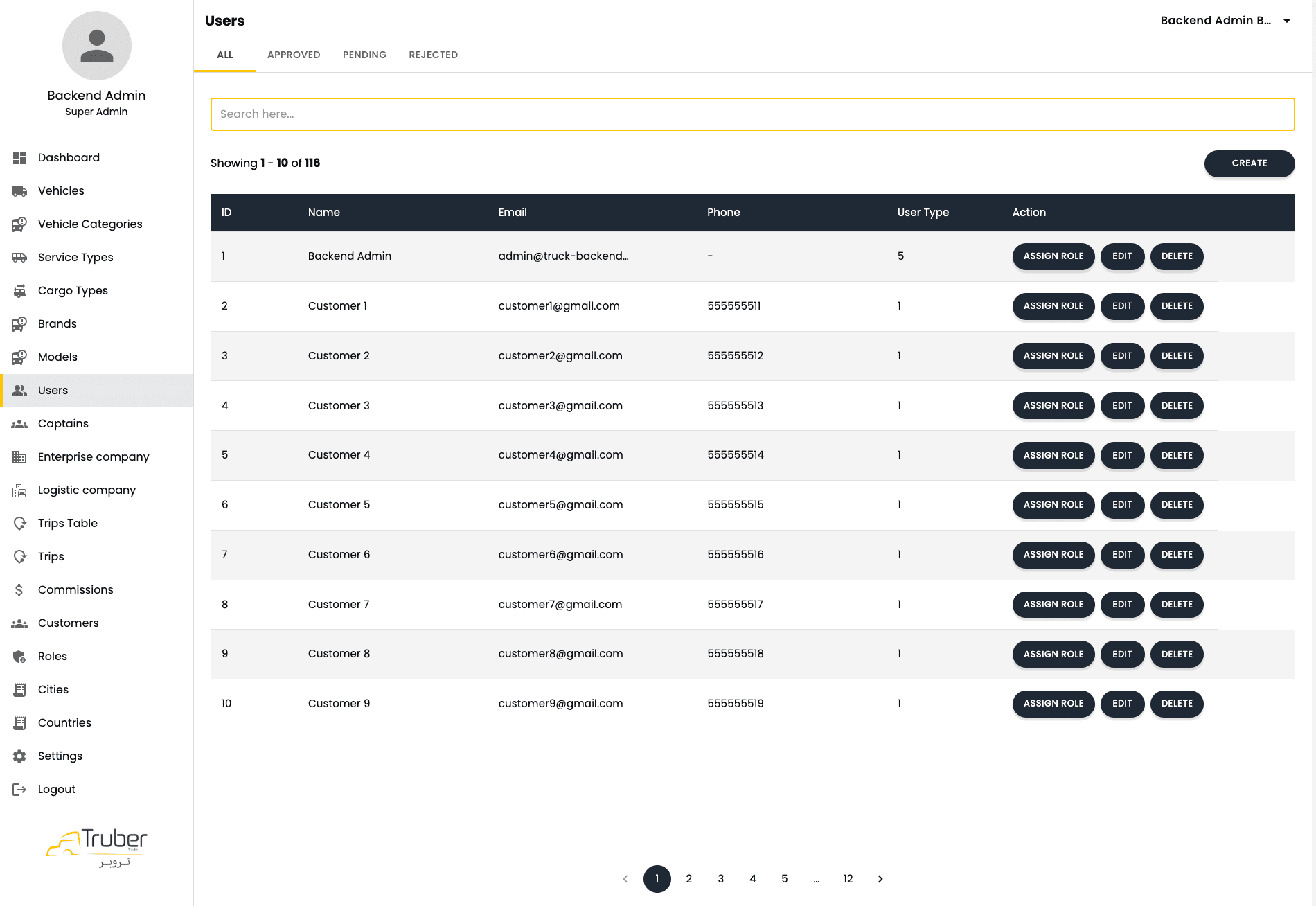Viewport: 1316px width, 906px height.
Task: Switch to the Pending tab
Action: (364, 55)
